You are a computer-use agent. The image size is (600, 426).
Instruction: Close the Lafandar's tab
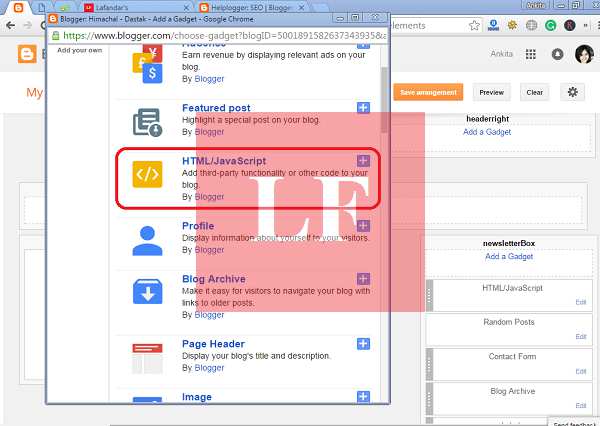click(x=186, y=8)
